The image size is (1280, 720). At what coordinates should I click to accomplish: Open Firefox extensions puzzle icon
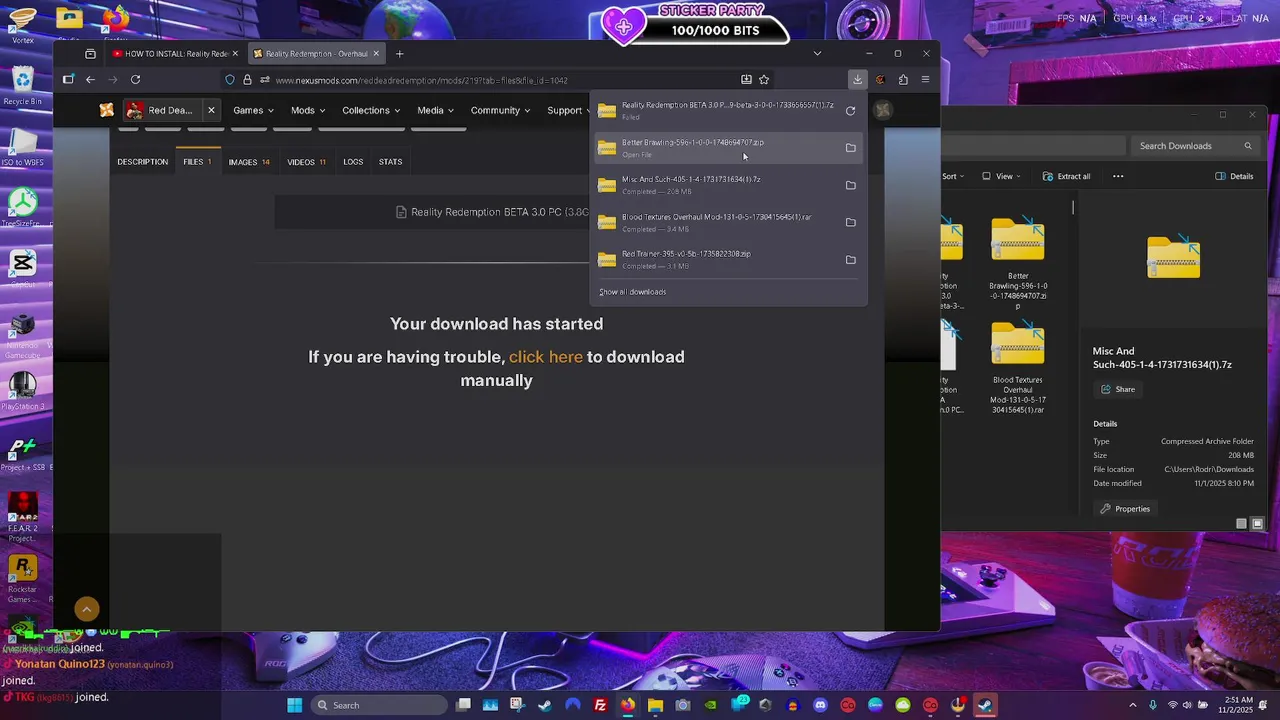[903, 80]
